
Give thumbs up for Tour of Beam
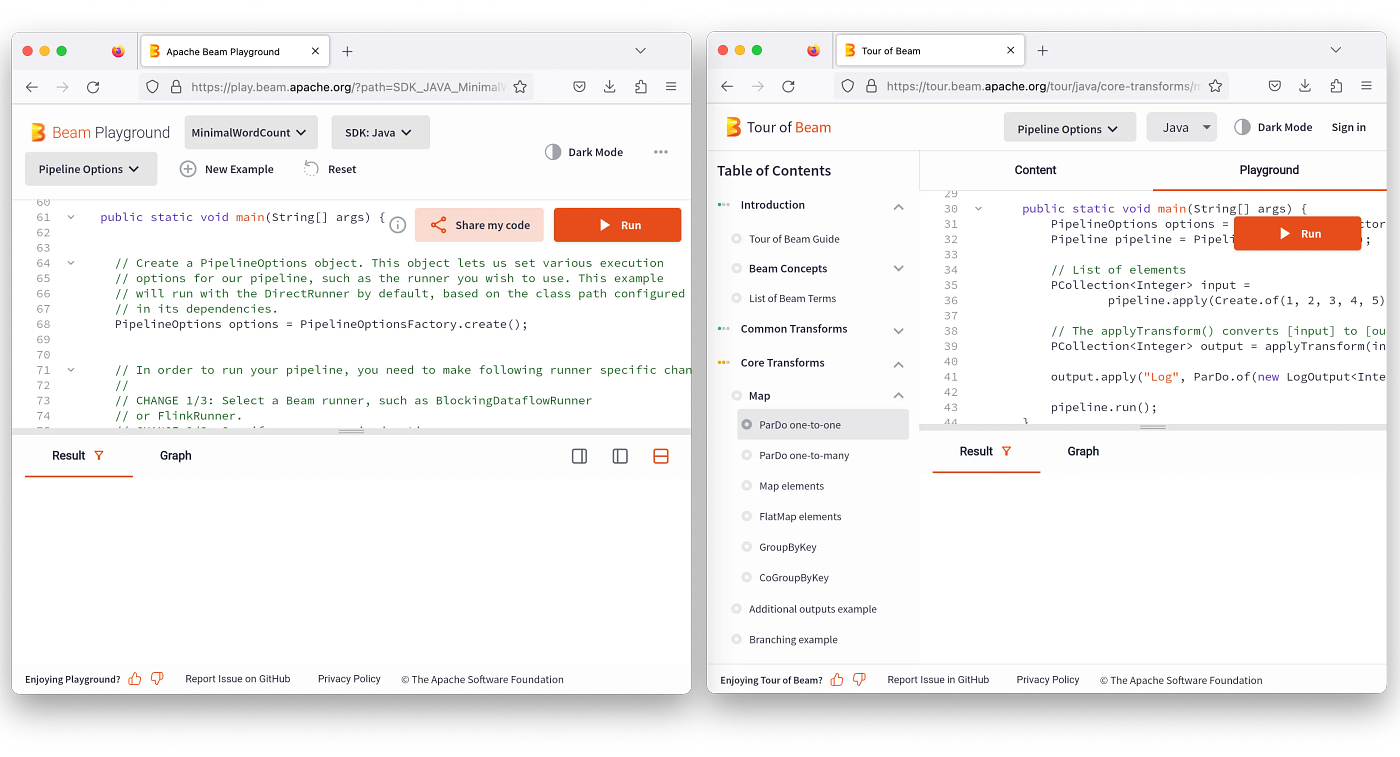(x=837, y=680)
